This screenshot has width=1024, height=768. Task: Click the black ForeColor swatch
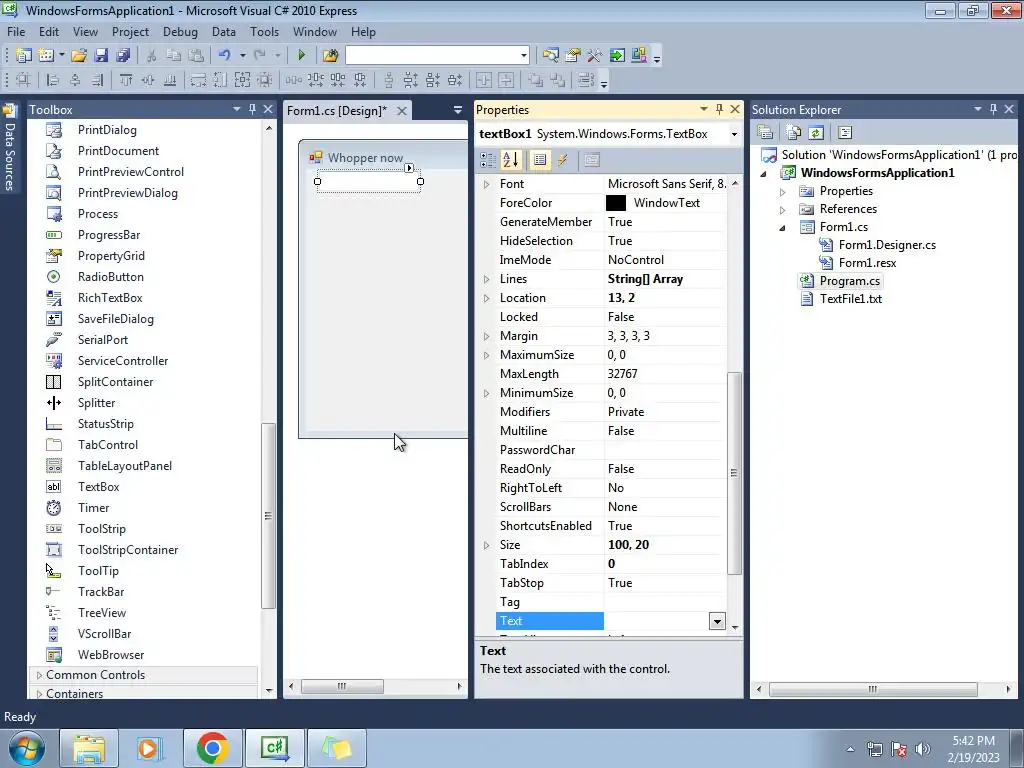pos(616,203)
